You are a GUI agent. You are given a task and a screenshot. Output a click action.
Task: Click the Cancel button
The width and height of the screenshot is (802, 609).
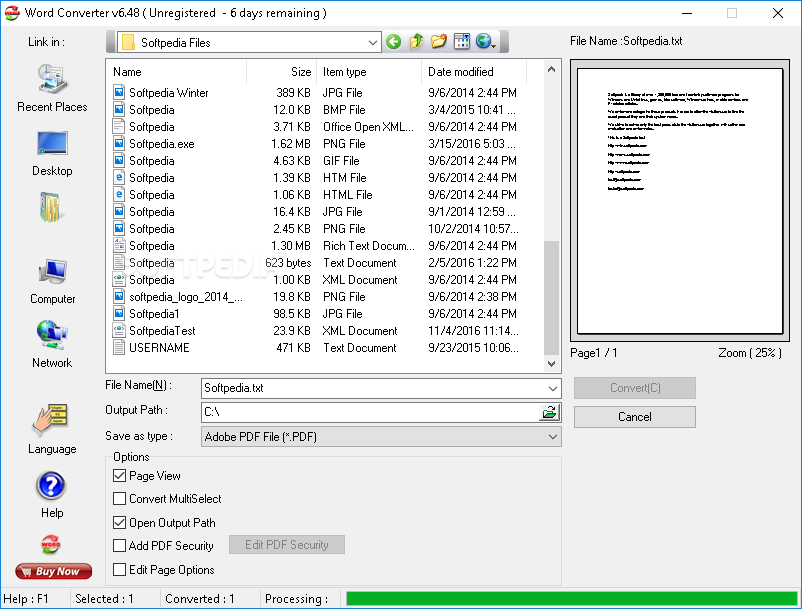click(x=635, y=417)
